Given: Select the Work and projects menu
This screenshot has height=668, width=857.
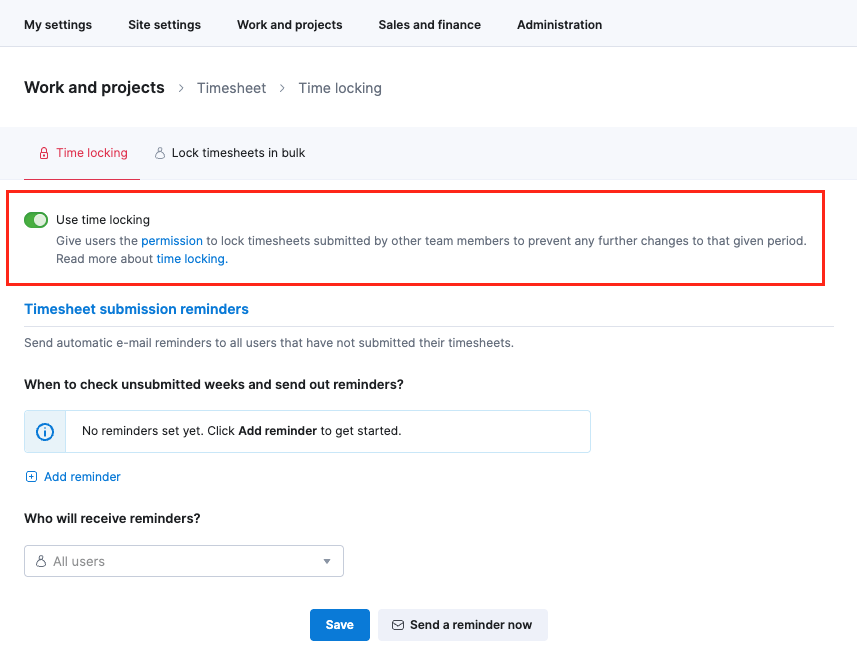Looking at the screenshot, I should 289,25.
